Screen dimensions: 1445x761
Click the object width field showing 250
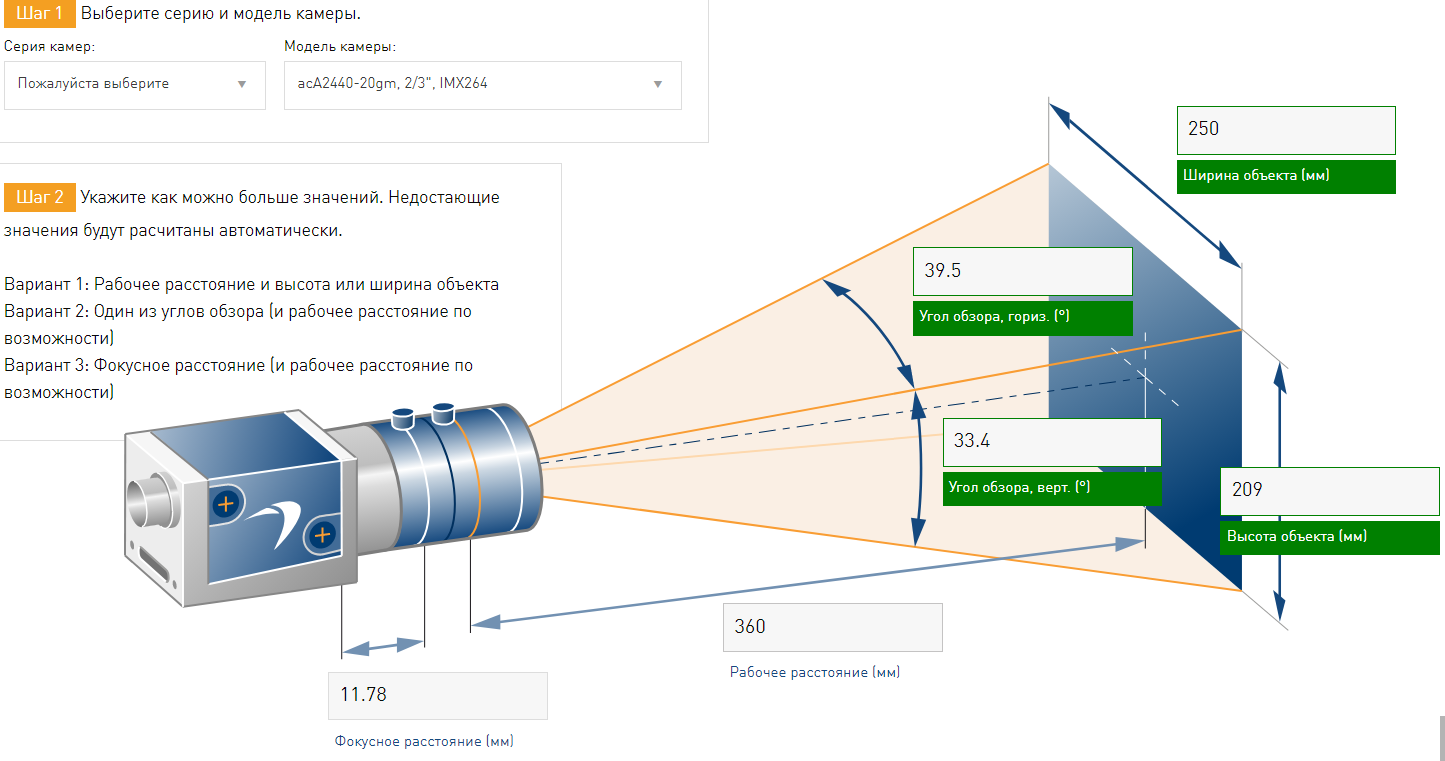click(x=1286, y=130)
